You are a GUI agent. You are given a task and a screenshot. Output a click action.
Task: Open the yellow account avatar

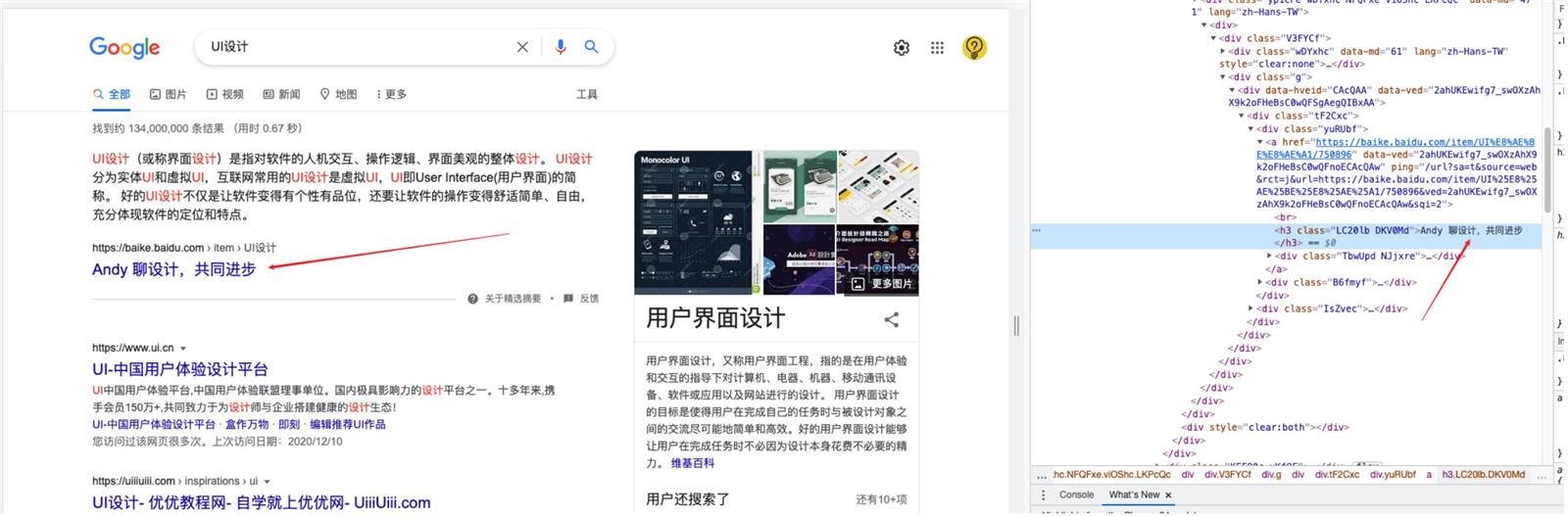(x=974, y=47)
